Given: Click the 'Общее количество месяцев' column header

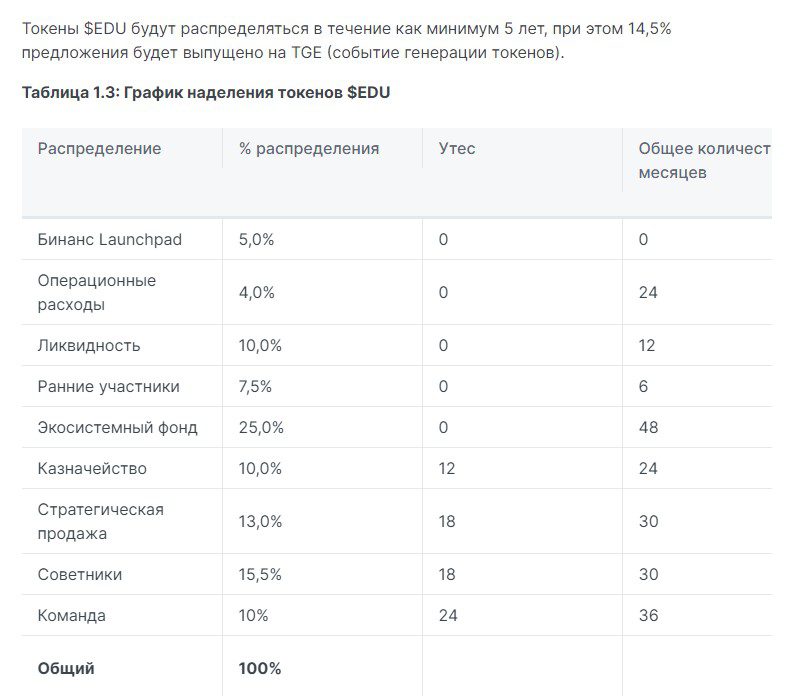Looking at the screenshot, I should (x=704, y=160).
